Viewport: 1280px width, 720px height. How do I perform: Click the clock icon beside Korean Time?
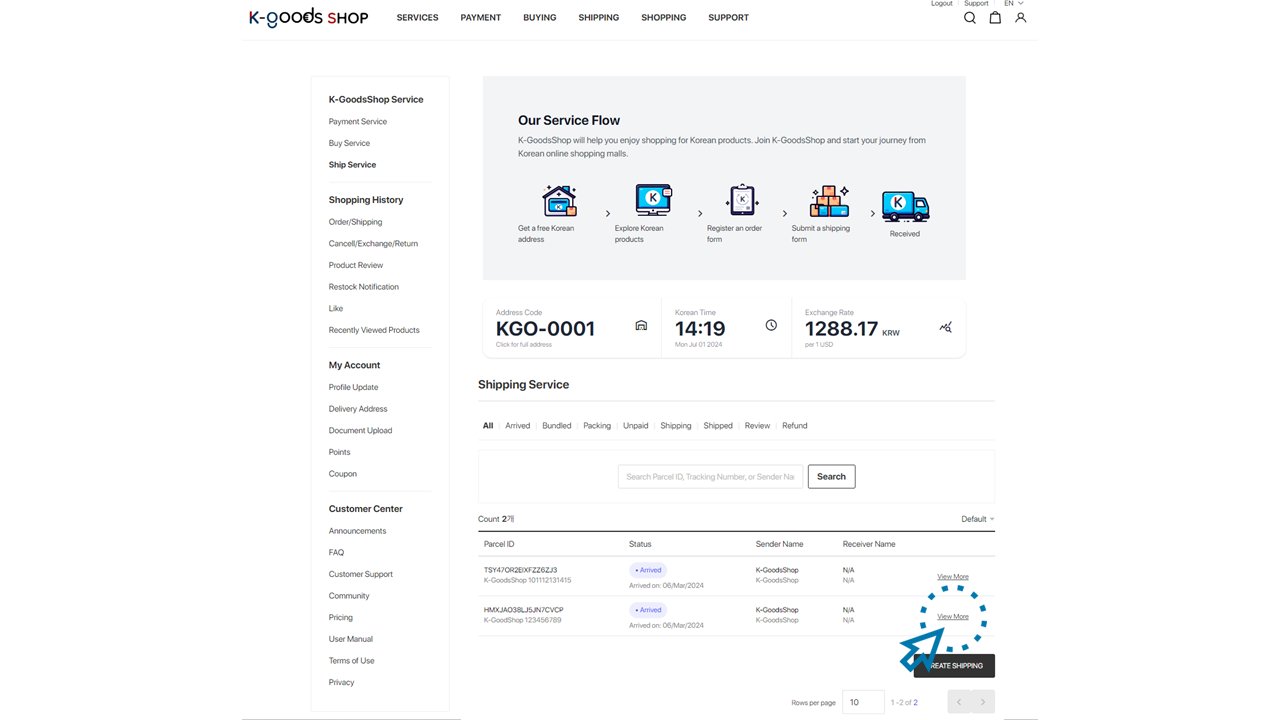tap(771, 325)
